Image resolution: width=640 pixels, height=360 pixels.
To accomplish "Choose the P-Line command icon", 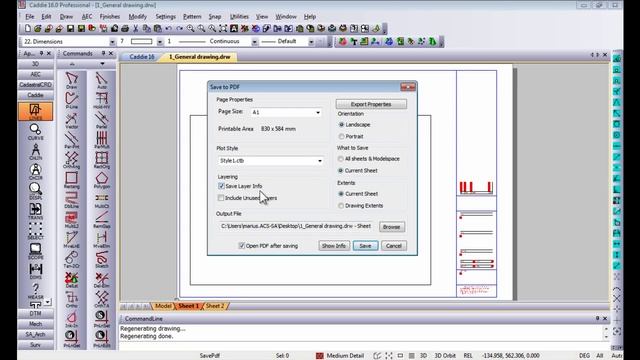I will (x=71, y=100).
